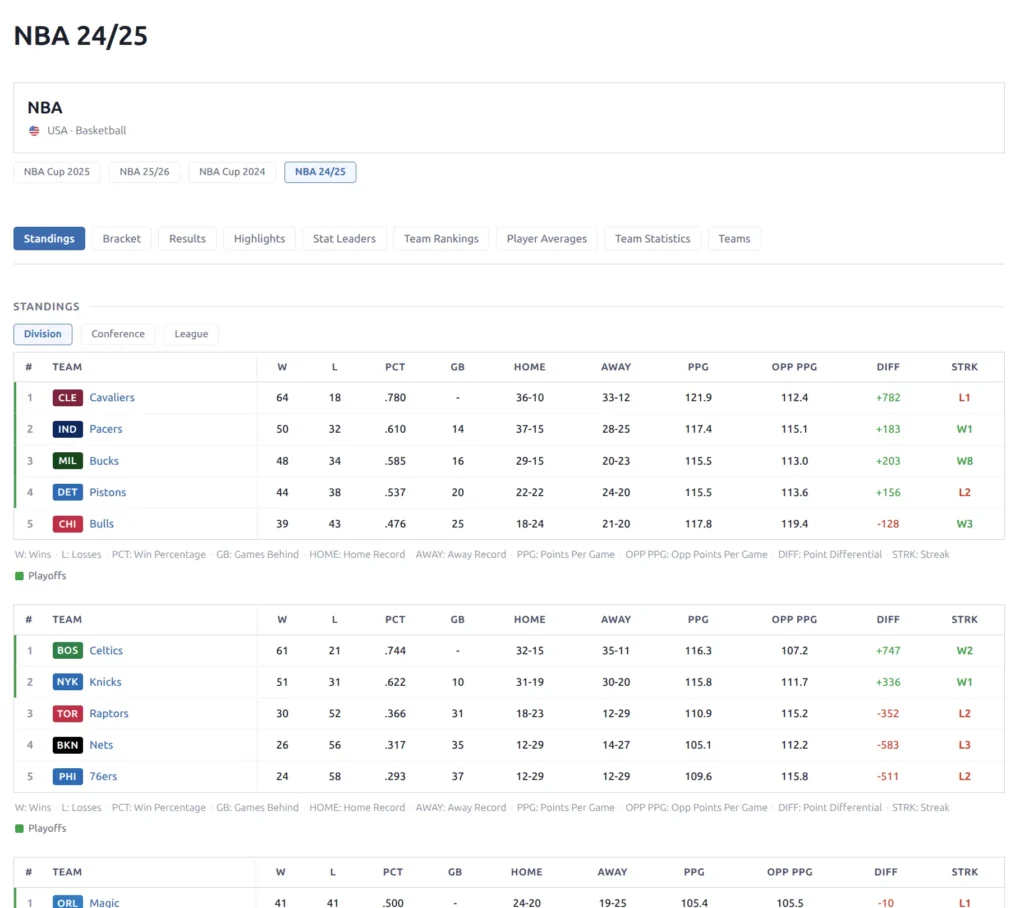
Task: Open the Bucks team link
Action: 104,461
